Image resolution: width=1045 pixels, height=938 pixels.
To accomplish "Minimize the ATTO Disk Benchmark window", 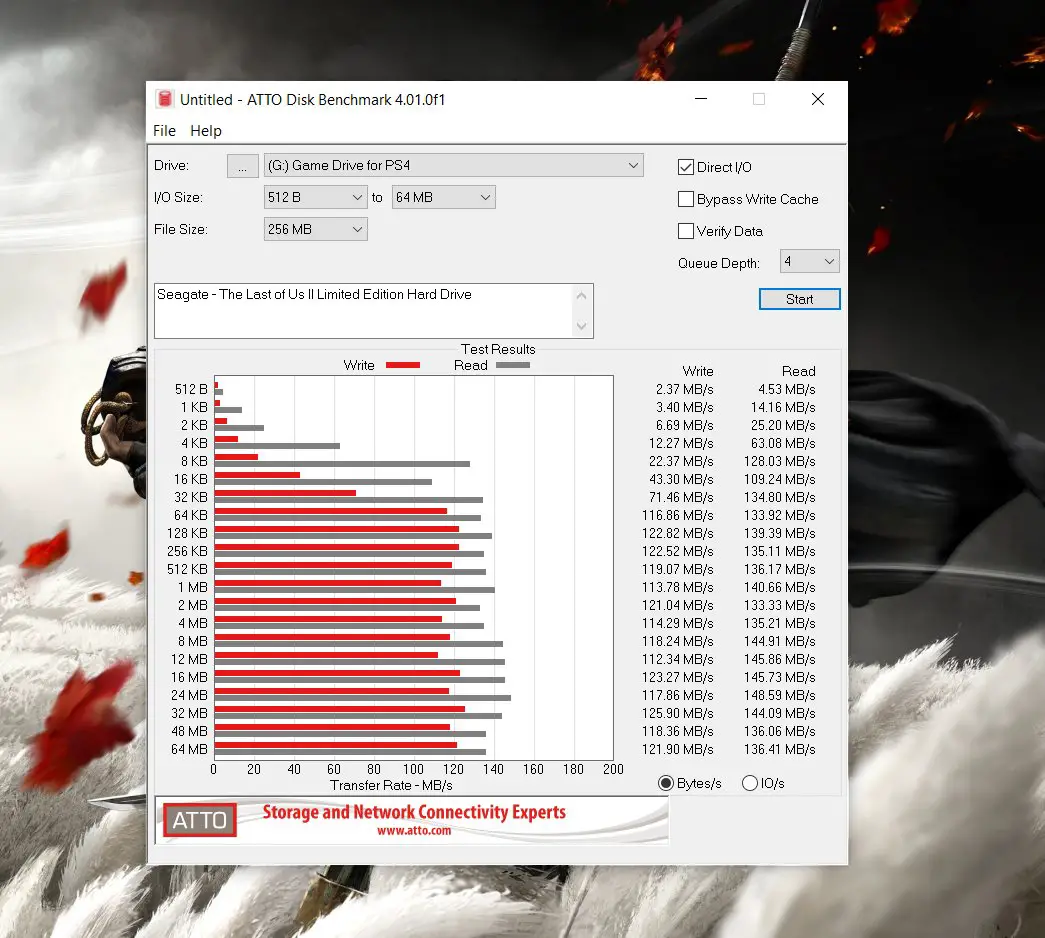I will click(x=701, y=99).
